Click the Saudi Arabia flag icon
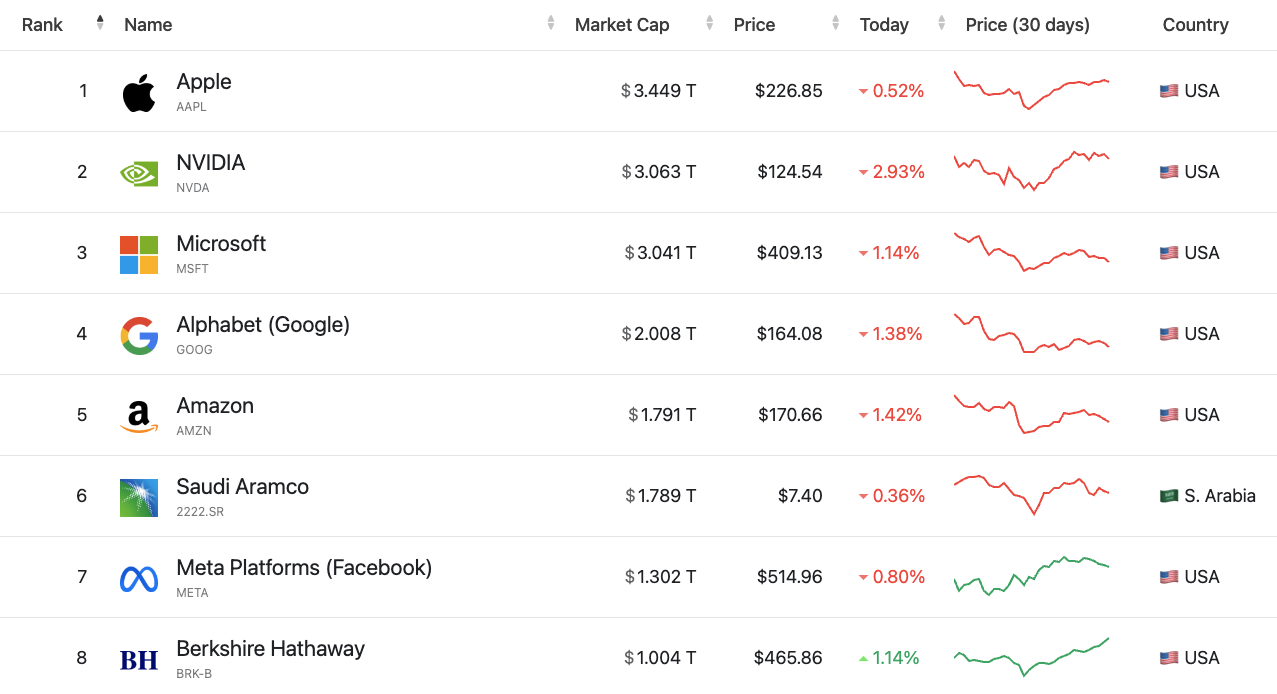 (x=1168, y=496)
